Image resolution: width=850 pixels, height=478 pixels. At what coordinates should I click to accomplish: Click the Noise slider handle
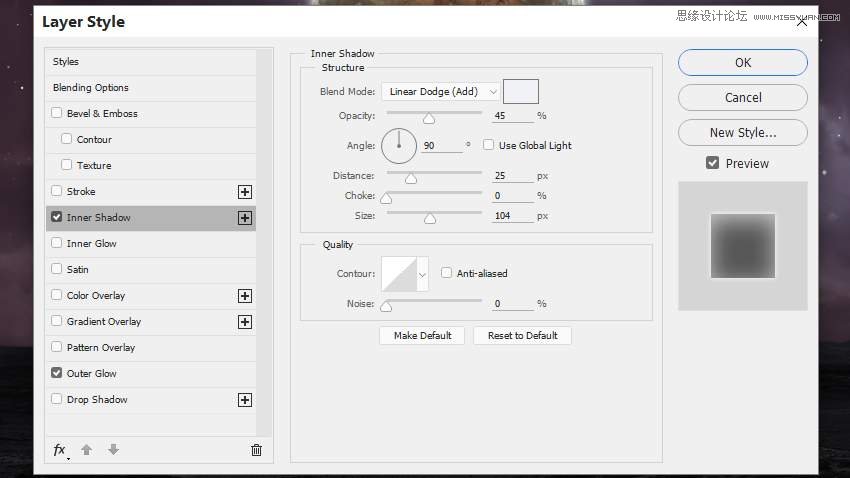pos(386,306)
